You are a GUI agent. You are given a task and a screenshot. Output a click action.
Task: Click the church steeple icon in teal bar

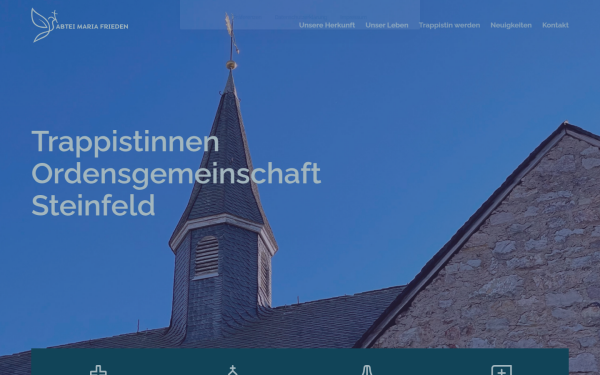[x=233, y=370]
